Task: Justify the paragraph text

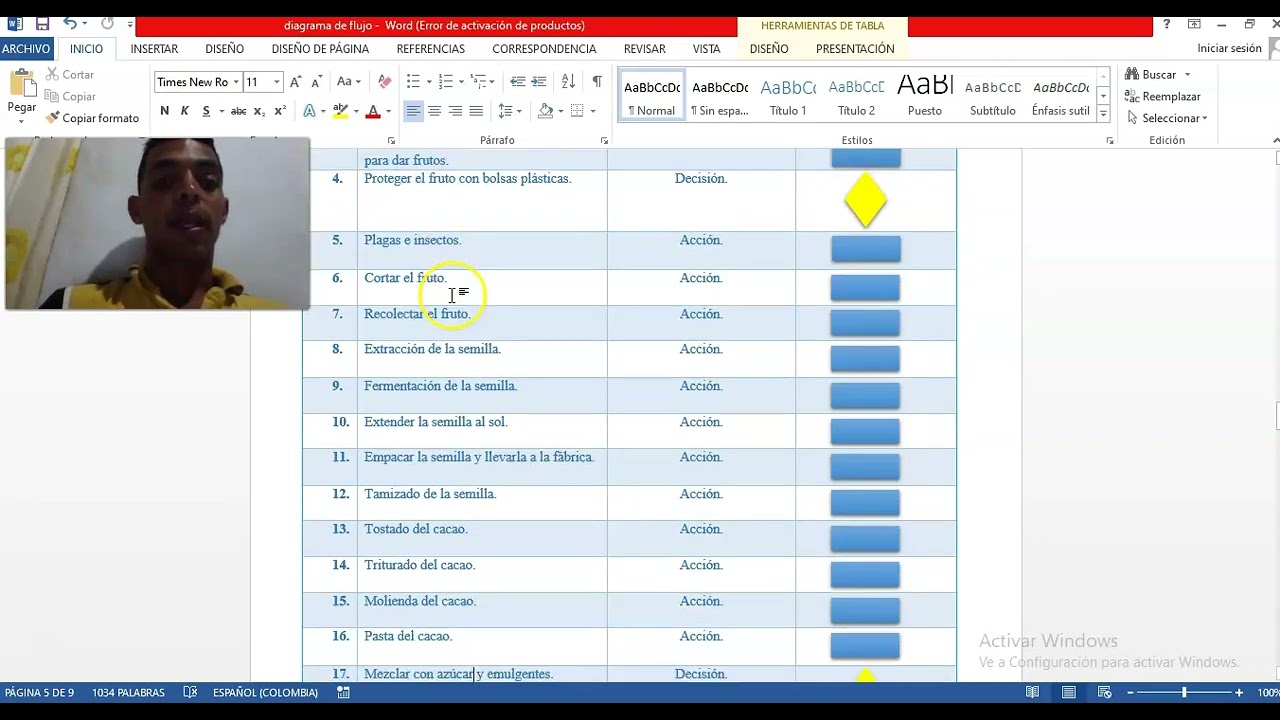Action: coord(476,111)
